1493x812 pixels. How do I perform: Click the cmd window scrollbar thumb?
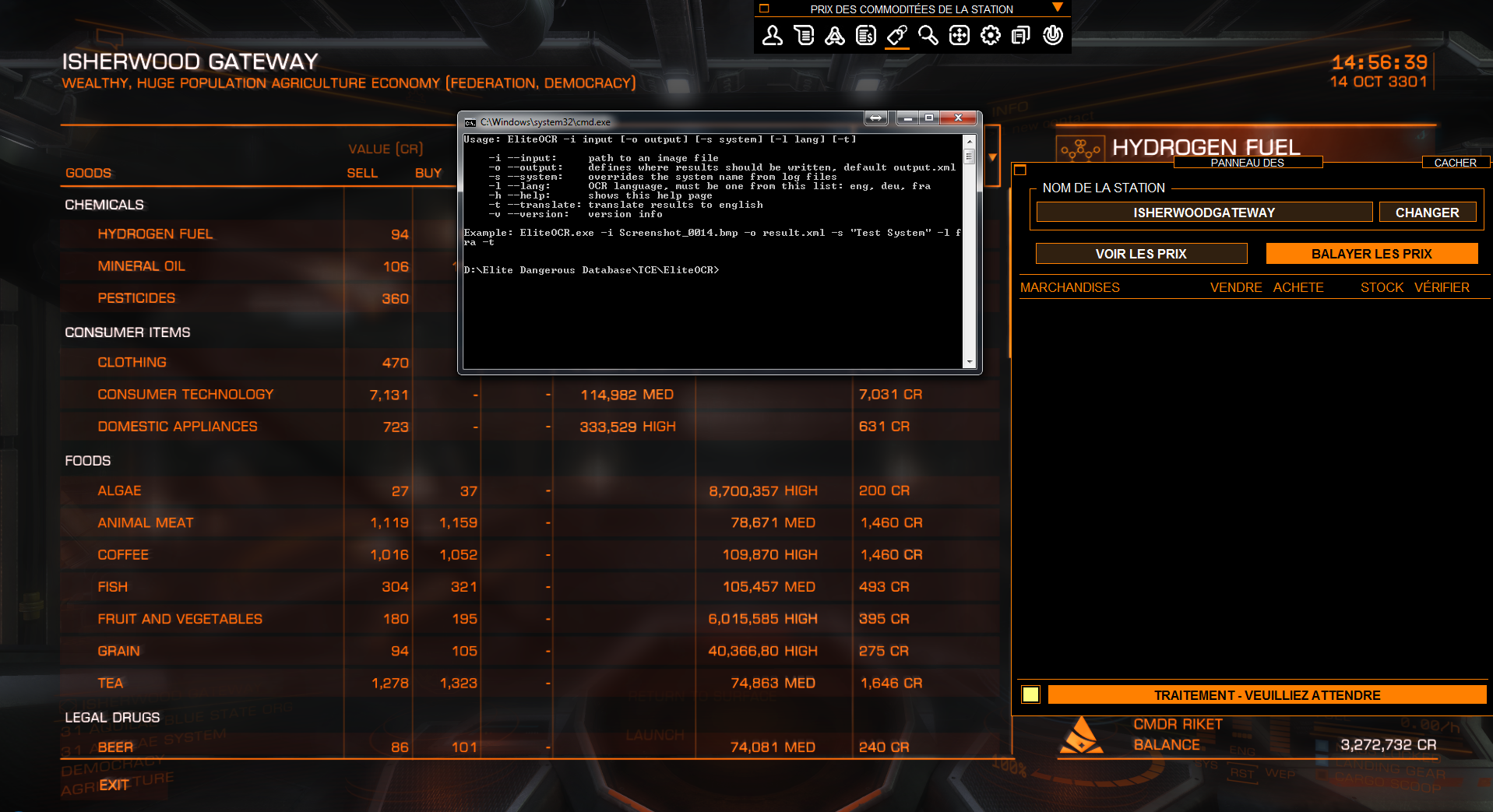pos(970,156)
